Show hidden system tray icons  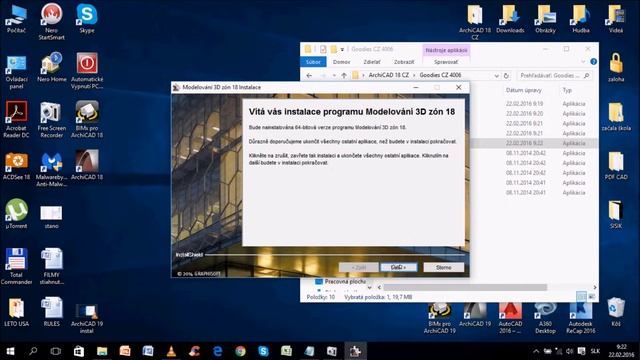tap(536, 351)
